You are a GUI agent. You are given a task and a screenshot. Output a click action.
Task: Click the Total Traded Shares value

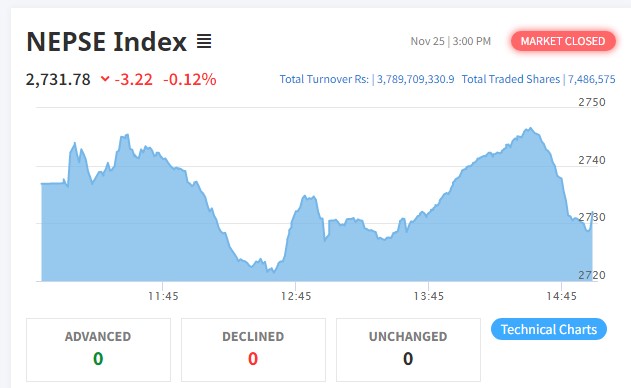click(592, 79)
